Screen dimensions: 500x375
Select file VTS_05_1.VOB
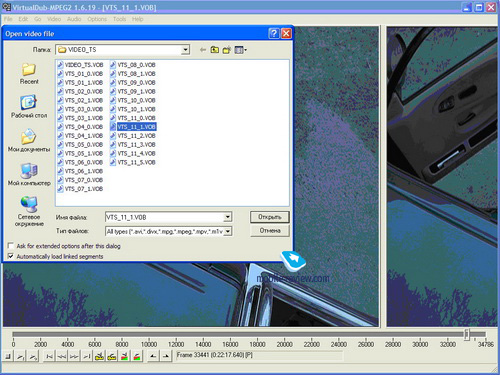[80, 153]
